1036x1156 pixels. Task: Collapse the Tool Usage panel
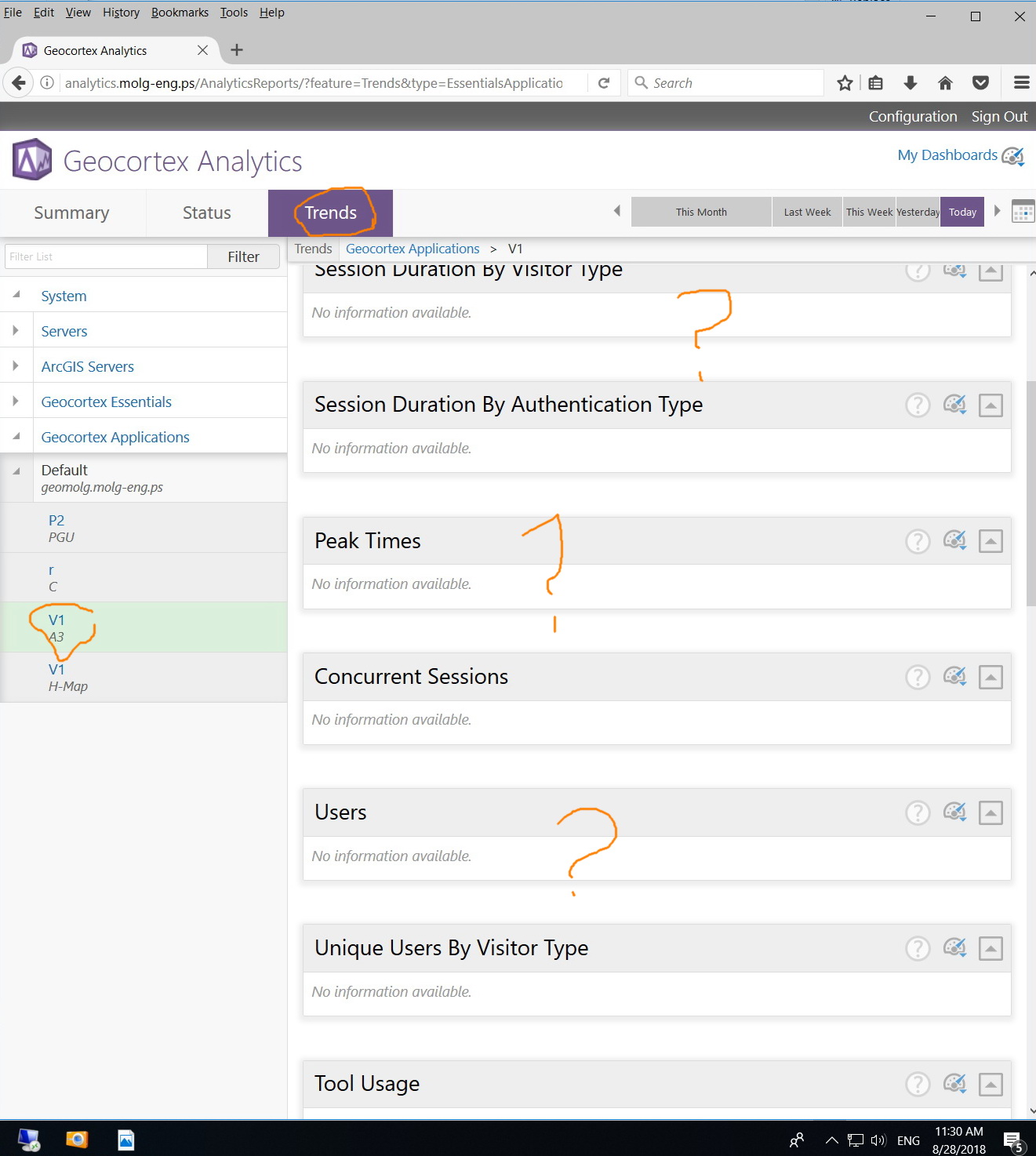[991, 1085]
